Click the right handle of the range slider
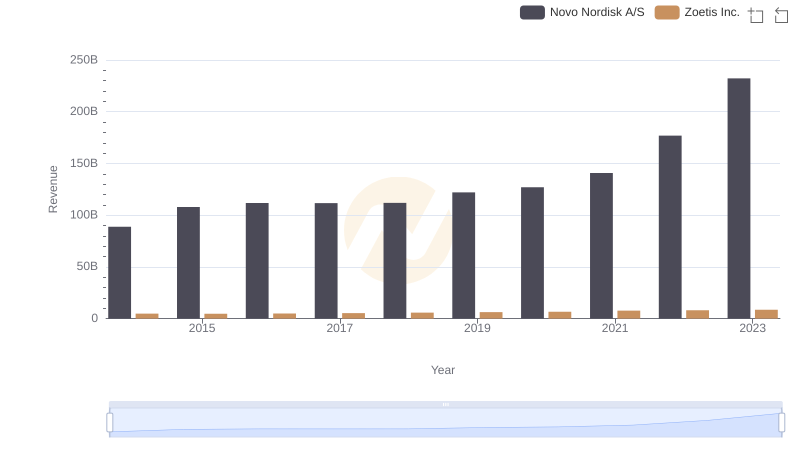Image resolution: width=800 pixels, height=461 pixels. 782,423
